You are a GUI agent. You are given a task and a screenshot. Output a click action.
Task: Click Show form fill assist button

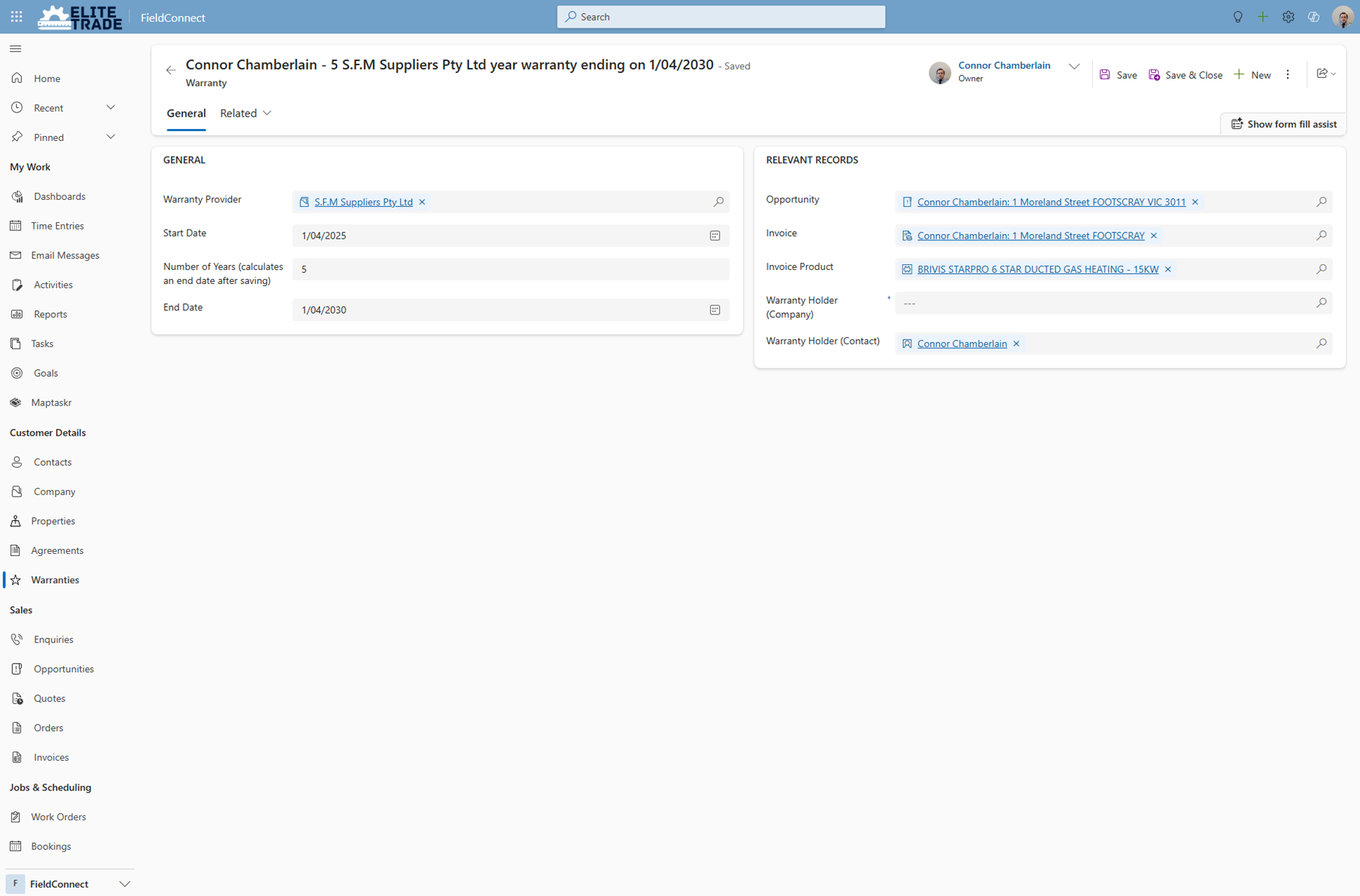click(x=1283, y=124)
